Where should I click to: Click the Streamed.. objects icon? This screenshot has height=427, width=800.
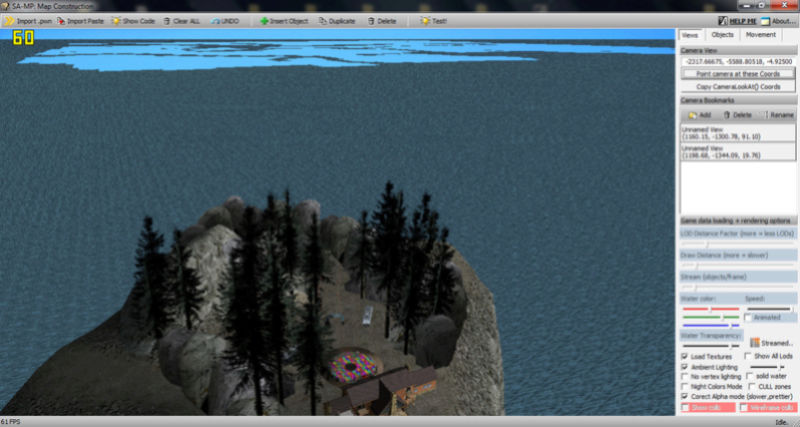(755, 343)
